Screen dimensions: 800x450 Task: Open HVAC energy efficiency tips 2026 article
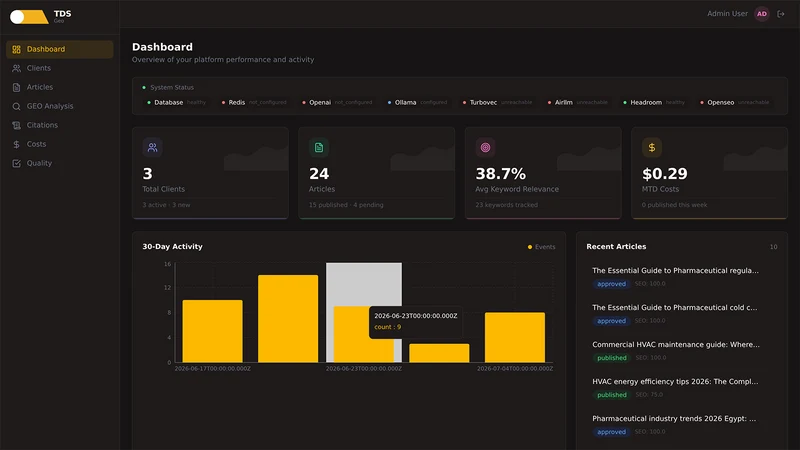coord(675,382)
